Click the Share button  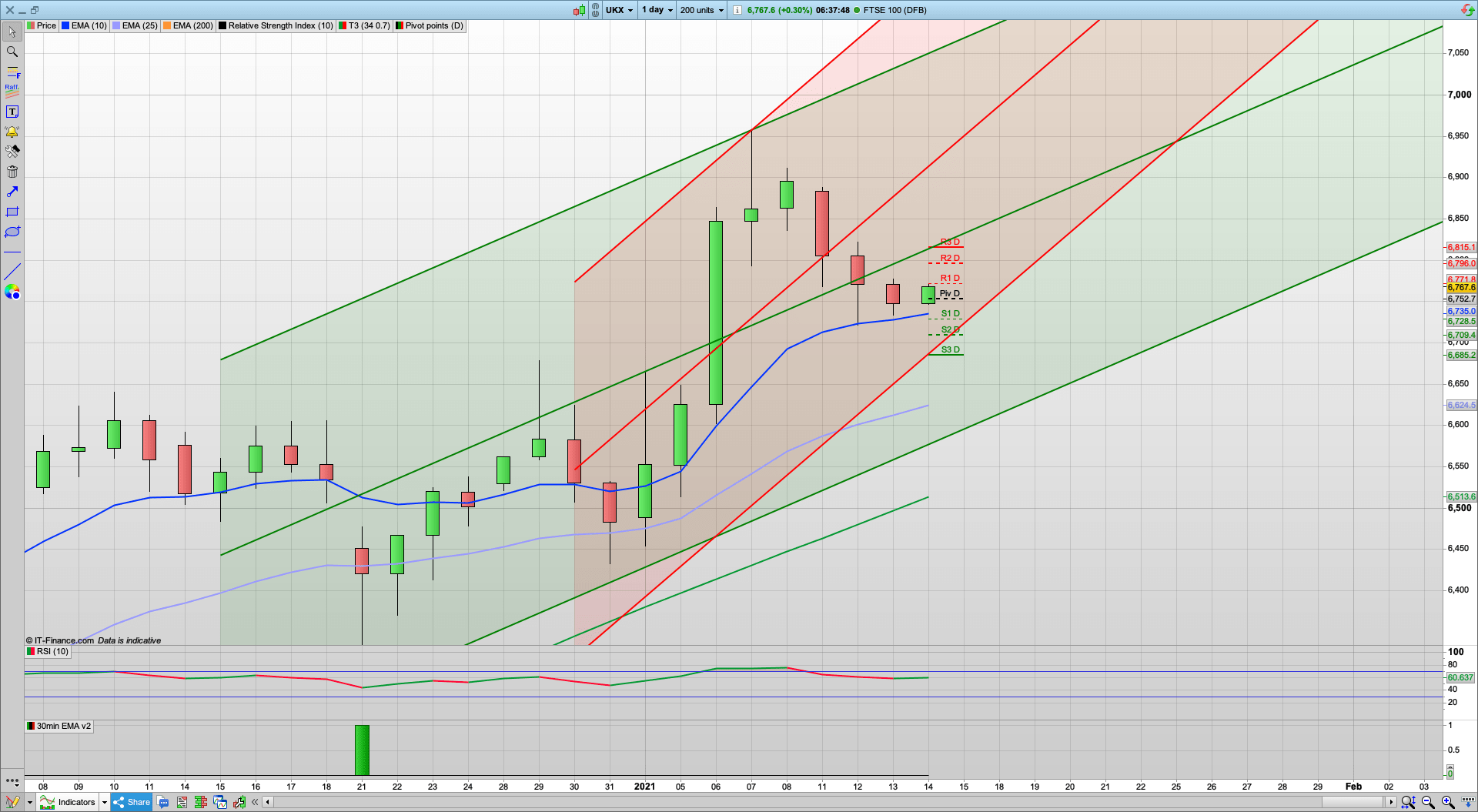tap(132, 802)
